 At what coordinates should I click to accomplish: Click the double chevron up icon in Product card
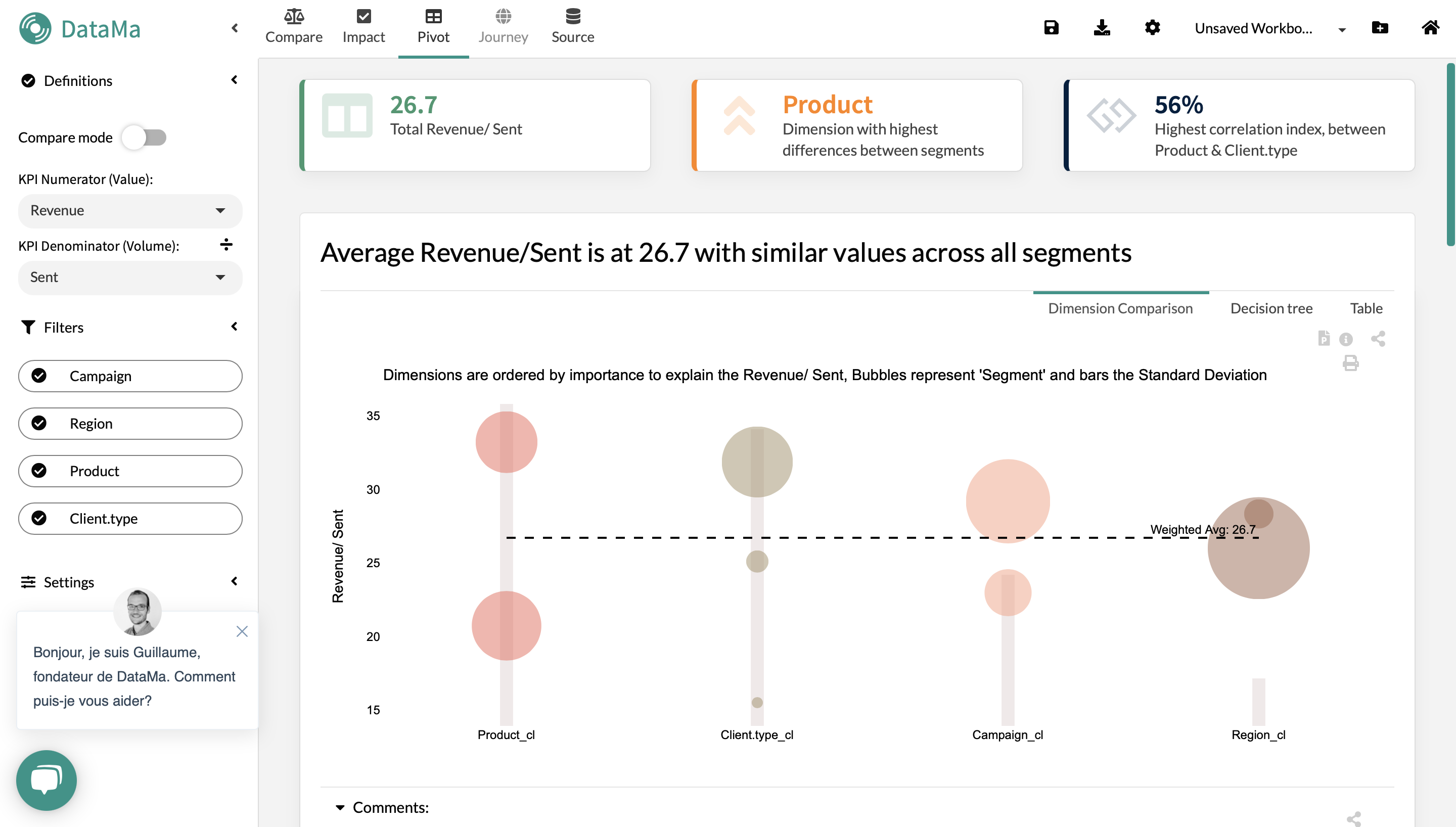(739, 116)
